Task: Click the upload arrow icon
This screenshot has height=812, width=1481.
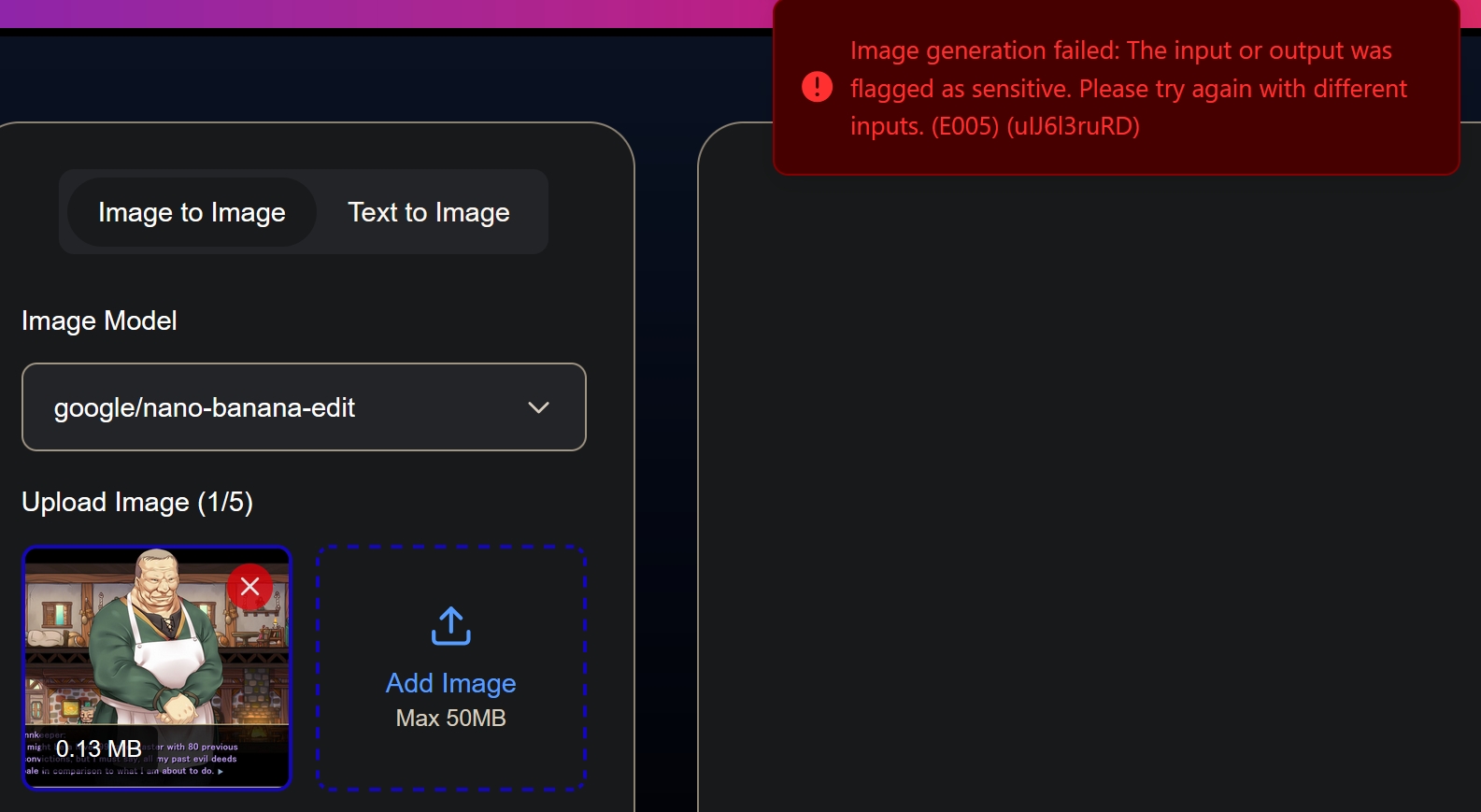Action: click(451, 626)
